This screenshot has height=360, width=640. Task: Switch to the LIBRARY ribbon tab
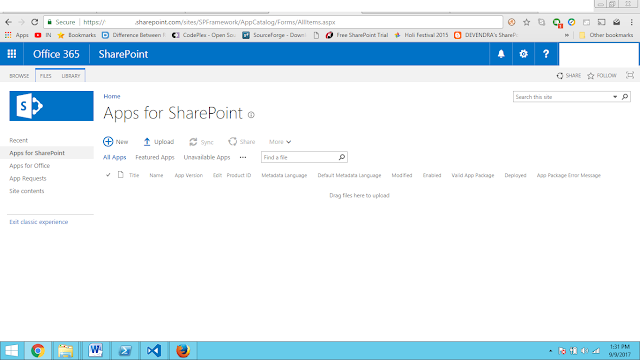[71, 76]
